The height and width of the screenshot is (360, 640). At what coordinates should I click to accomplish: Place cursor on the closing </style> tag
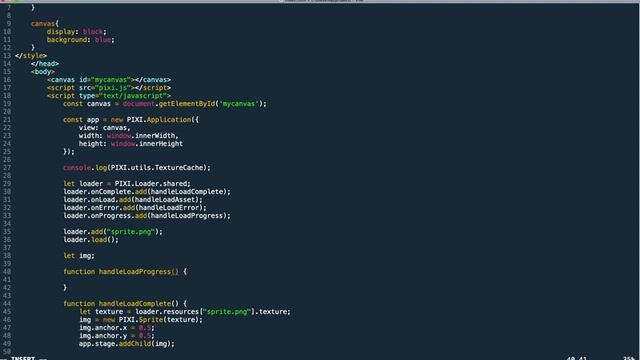tap(31, 56)
